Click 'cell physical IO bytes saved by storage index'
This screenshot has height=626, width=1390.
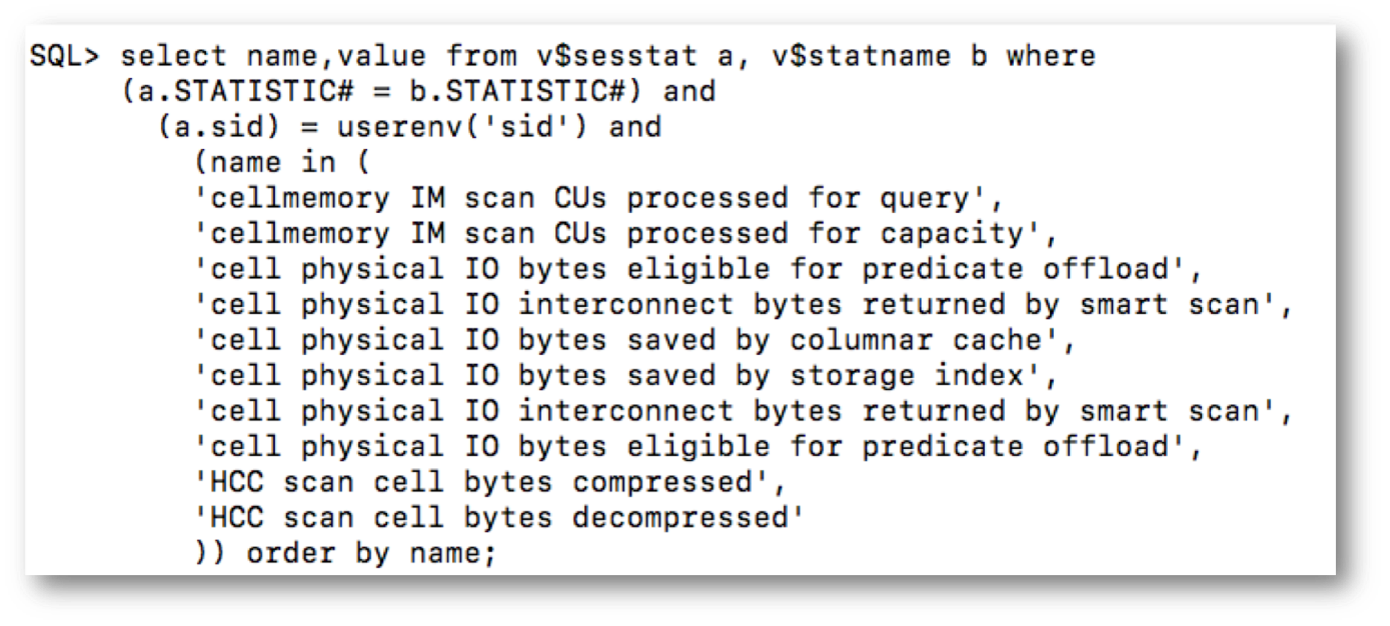point(626,376)
